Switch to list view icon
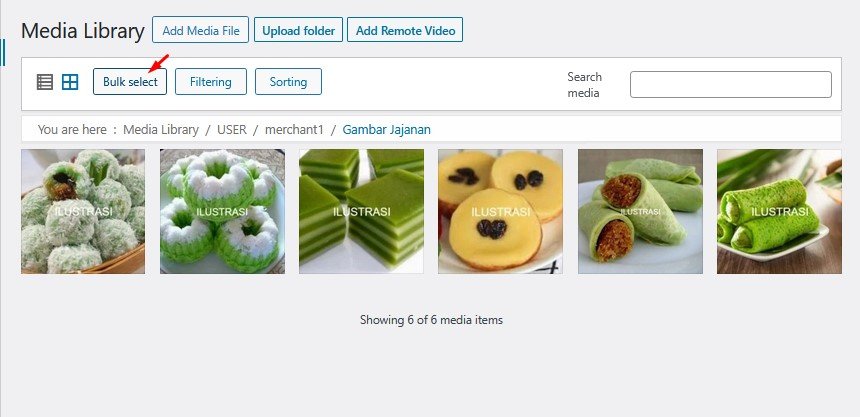 (45, 82)
